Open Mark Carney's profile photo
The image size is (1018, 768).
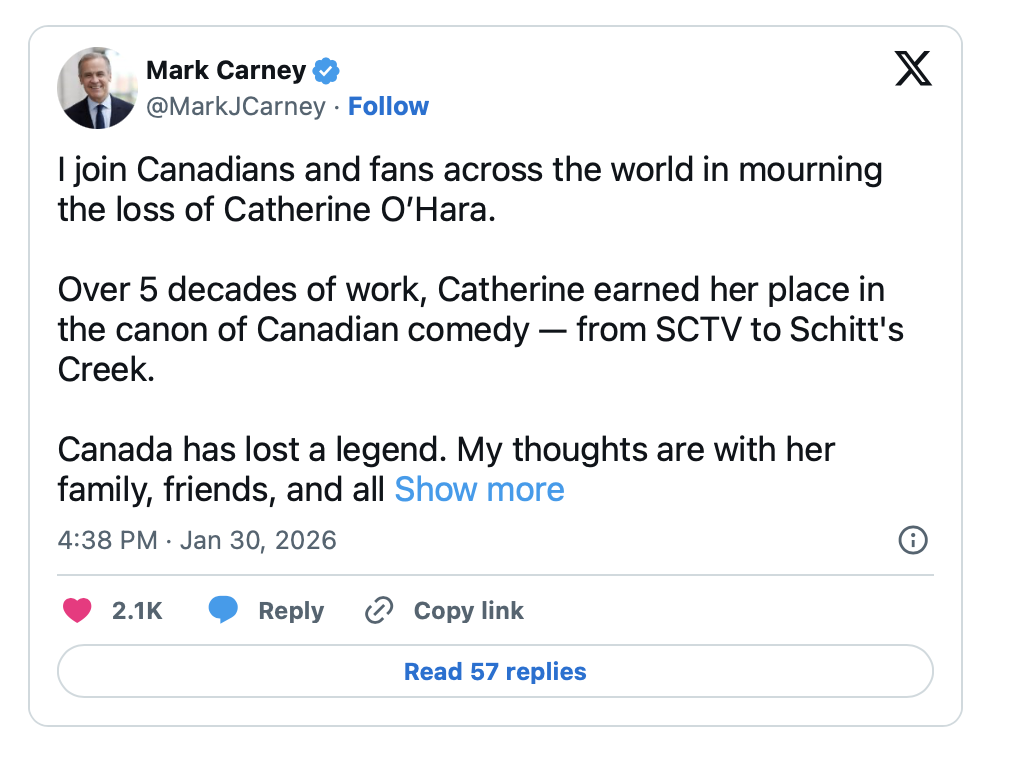point(97,88)
